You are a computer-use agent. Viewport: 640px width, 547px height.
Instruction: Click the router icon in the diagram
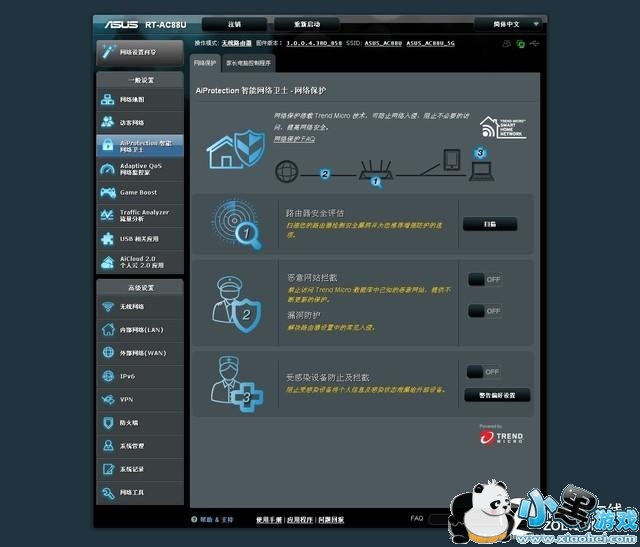point(376,170)
